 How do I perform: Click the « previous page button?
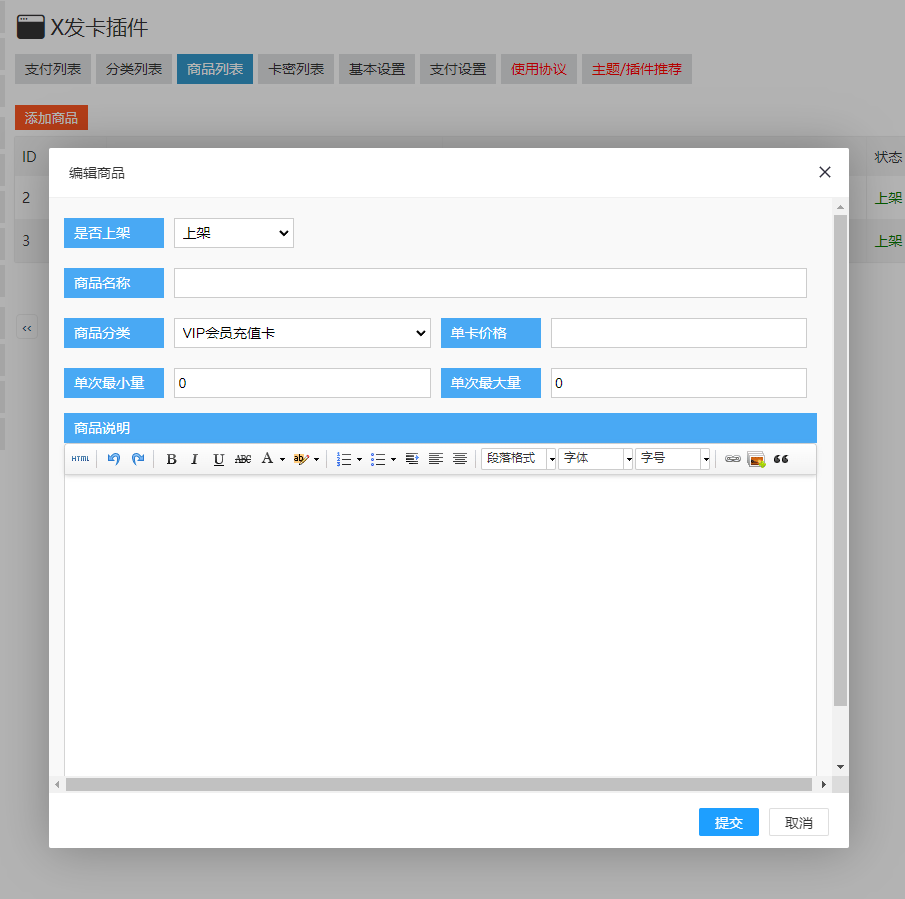[27, 328]
